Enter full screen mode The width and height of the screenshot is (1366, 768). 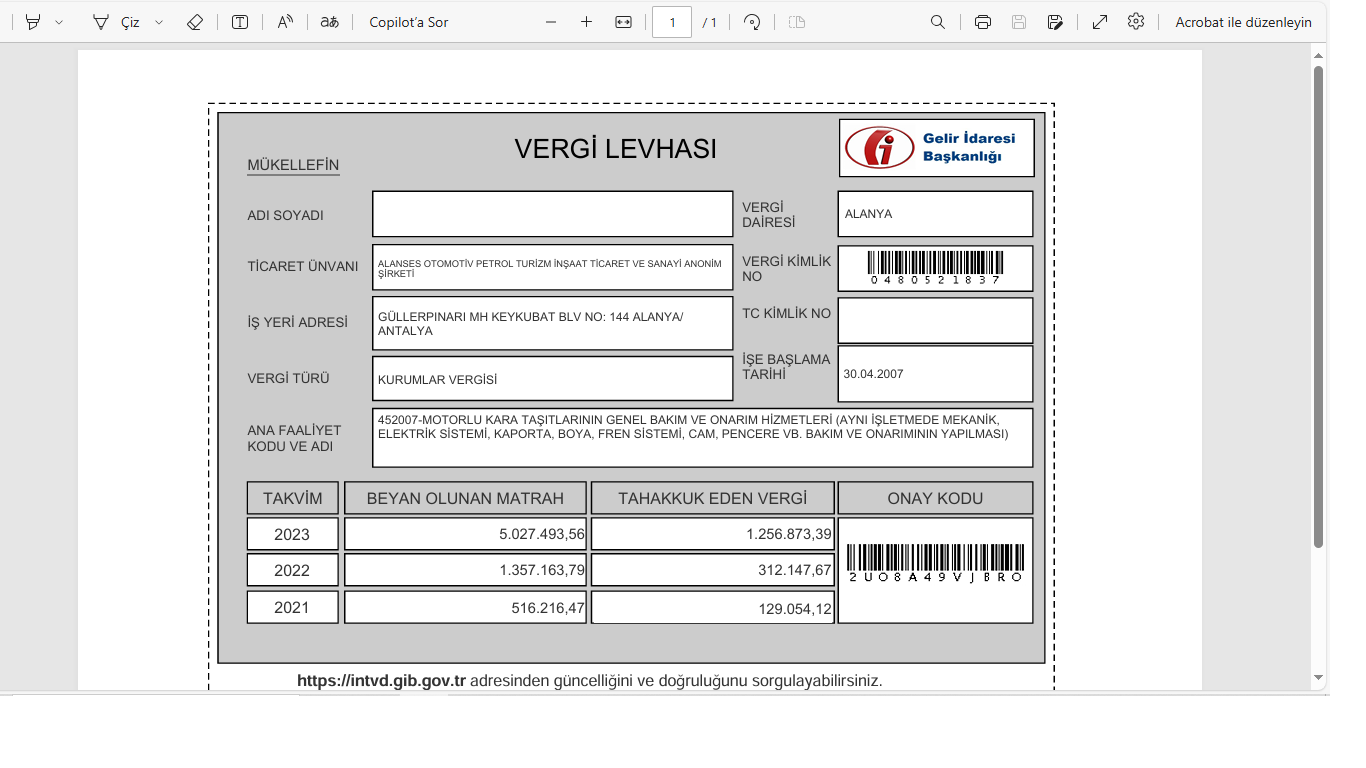pyautogui.click(x=1100, y=22)
